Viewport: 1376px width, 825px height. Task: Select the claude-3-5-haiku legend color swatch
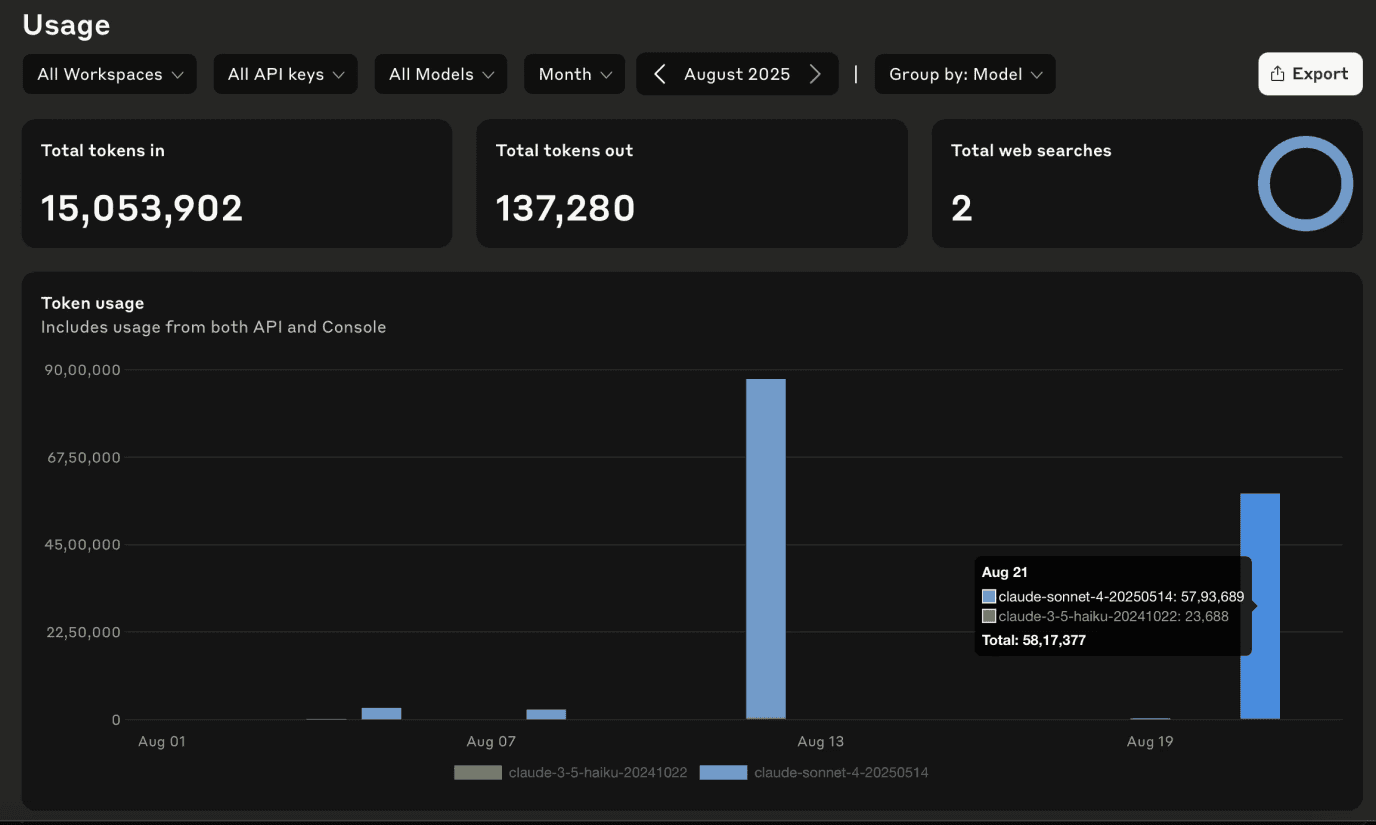[478, 772]
